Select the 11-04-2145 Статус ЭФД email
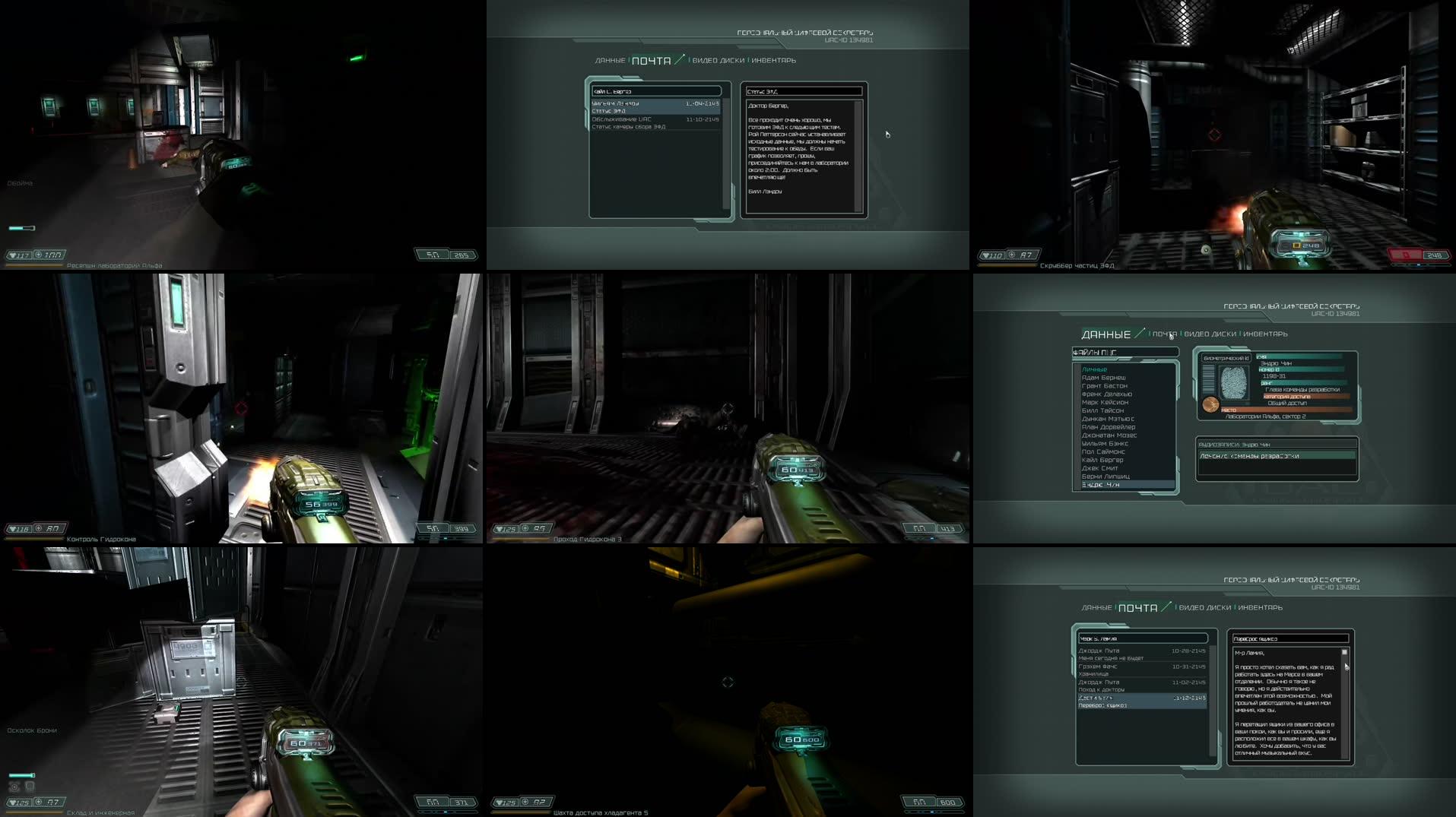Image resolution: width=1456 pixels, height=817 pixels. [x=655, y=107]
